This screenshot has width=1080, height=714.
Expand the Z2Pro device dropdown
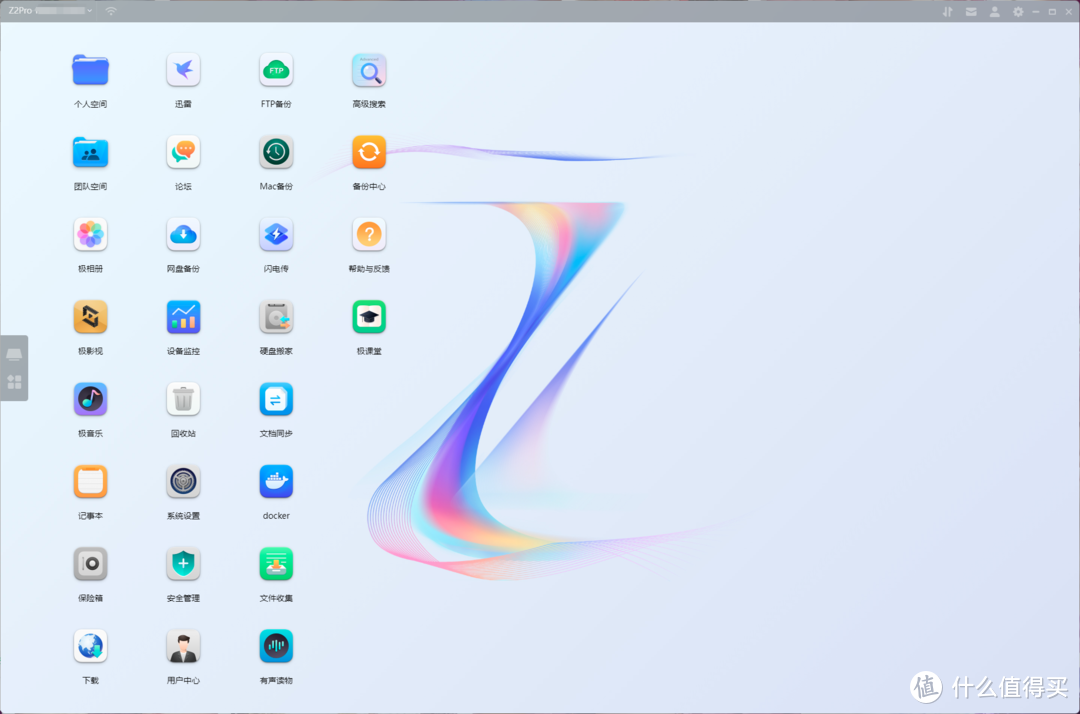point(90,11)
